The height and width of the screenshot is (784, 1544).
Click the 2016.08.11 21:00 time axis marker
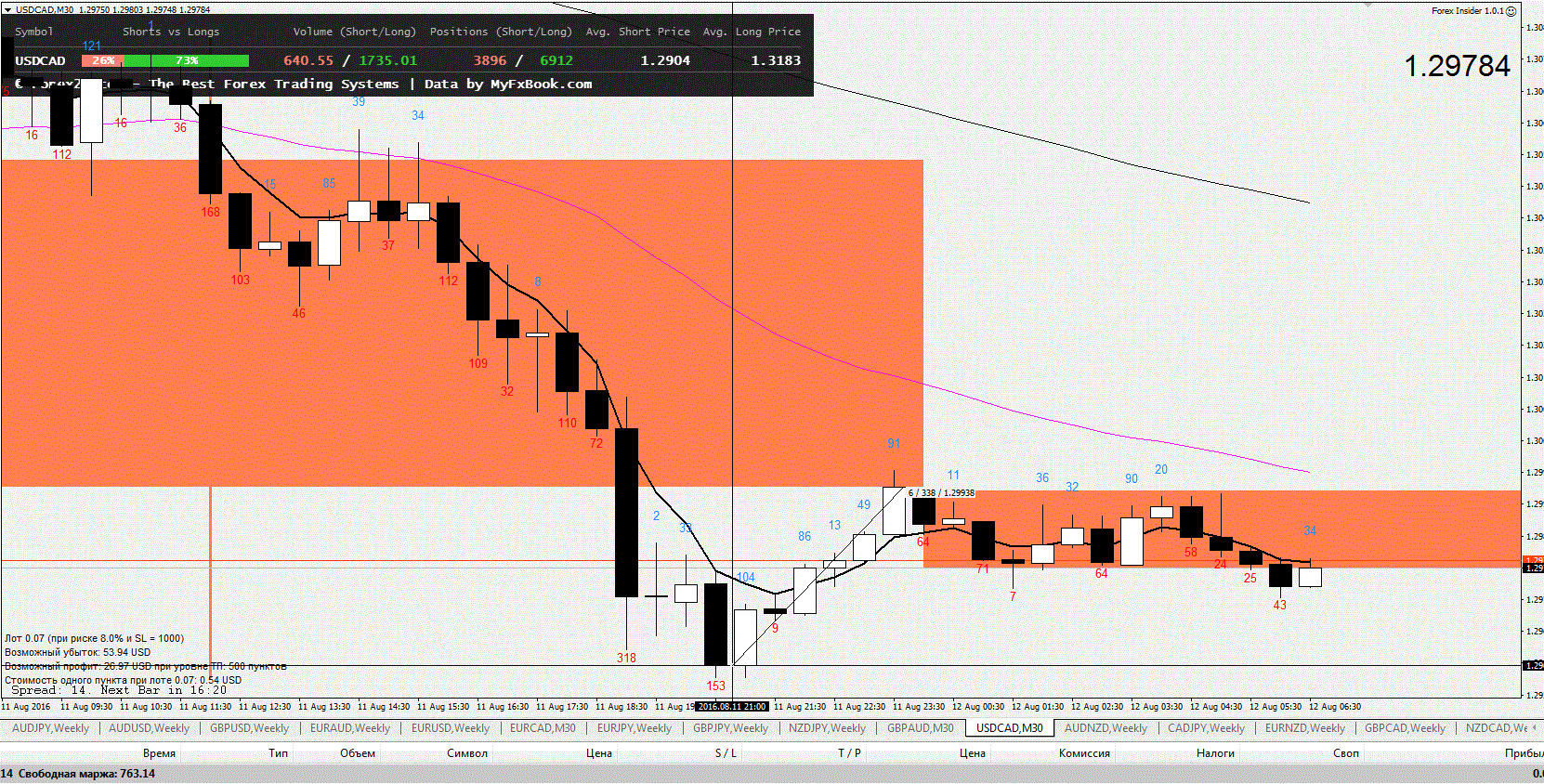click(733, 707)
